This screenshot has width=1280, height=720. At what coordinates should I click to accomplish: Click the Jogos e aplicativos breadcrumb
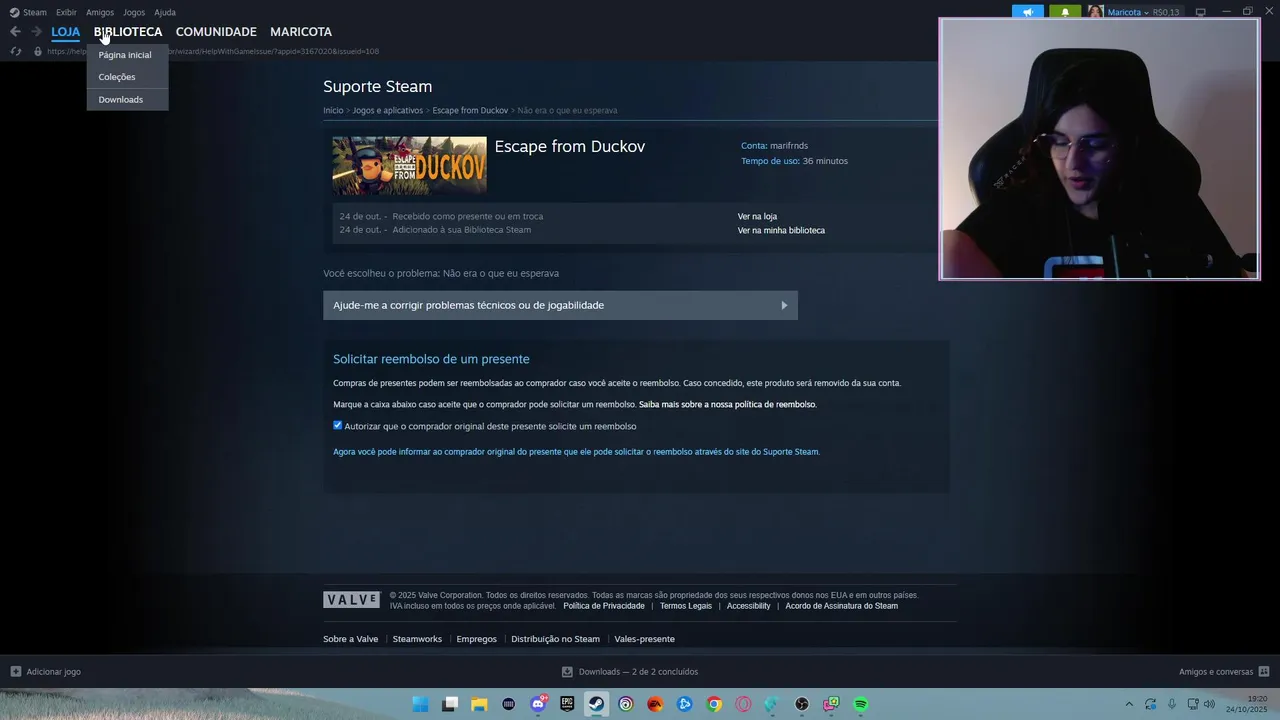[x=388, y=110]
